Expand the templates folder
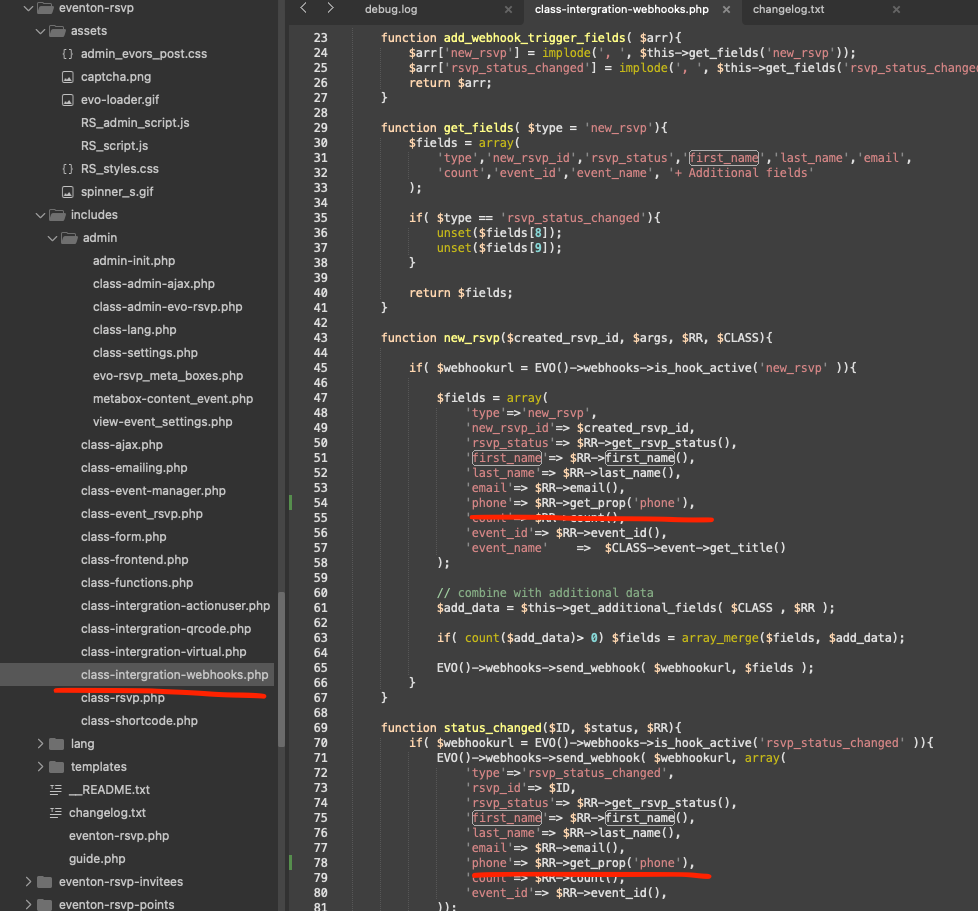This screenshot has width=978, height=911. click(41, 767)
